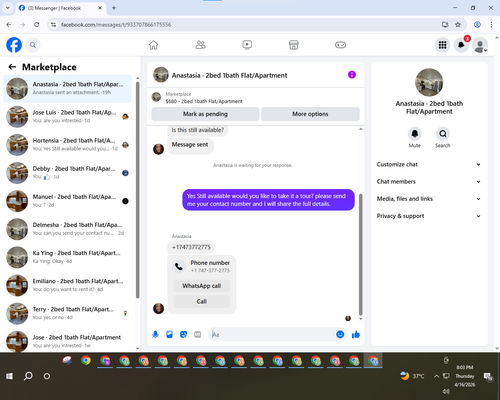Click the phone icon in phone number card
This screenshot has width=500, height=400.
pyautogui.click(x=179, y=266)
